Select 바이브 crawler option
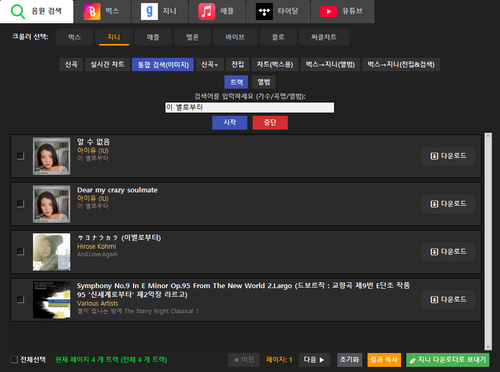 click(x=235, y=37)
